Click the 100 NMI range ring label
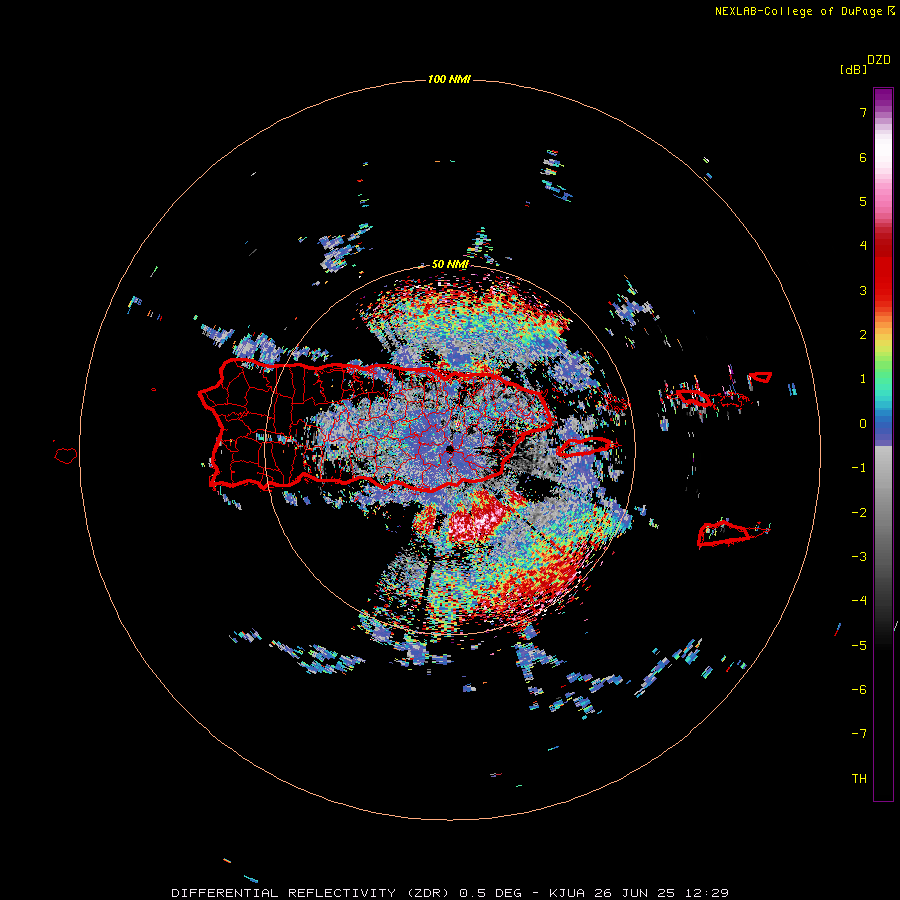 tap(449, 79)
